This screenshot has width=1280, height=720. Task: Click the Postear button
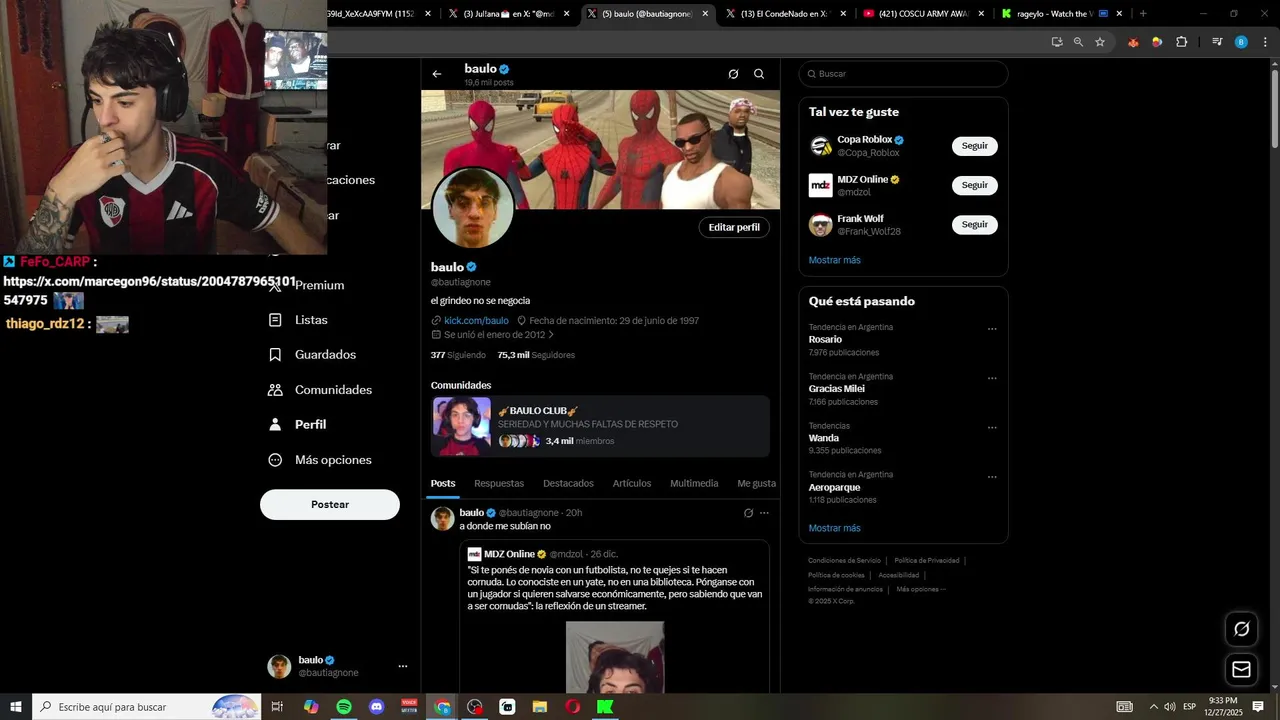[330, 505]
